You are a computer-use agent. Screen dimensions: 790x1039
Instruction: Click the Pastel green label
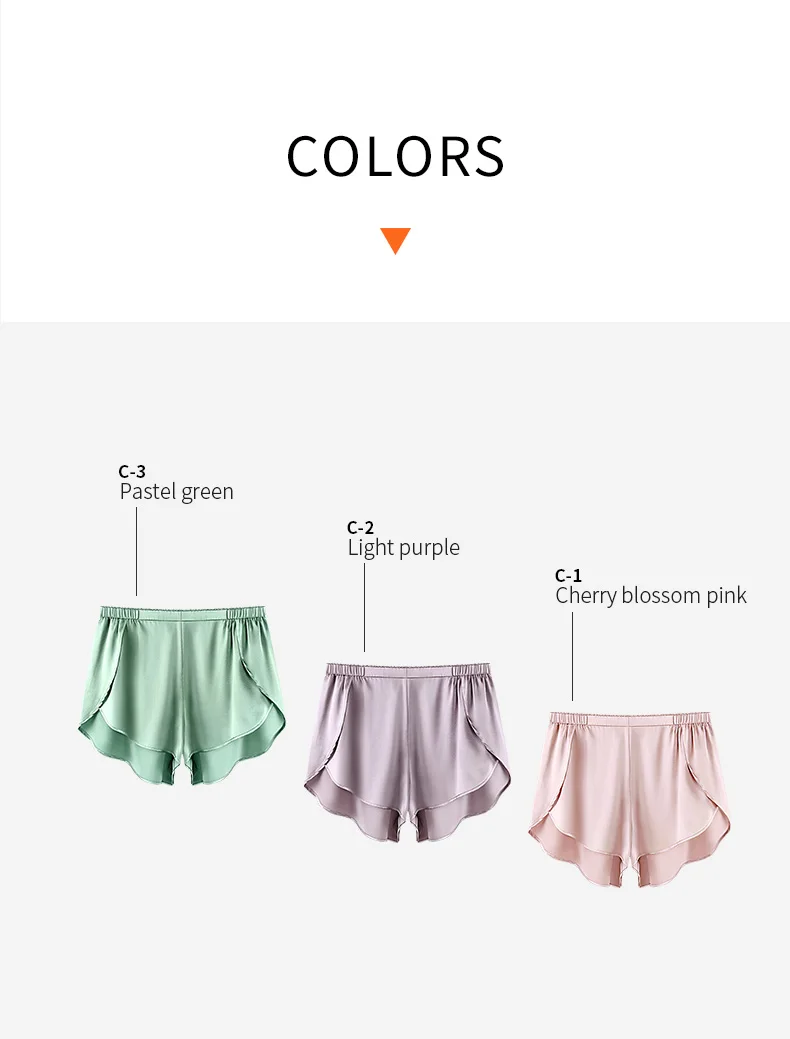[x=176, y=492]
